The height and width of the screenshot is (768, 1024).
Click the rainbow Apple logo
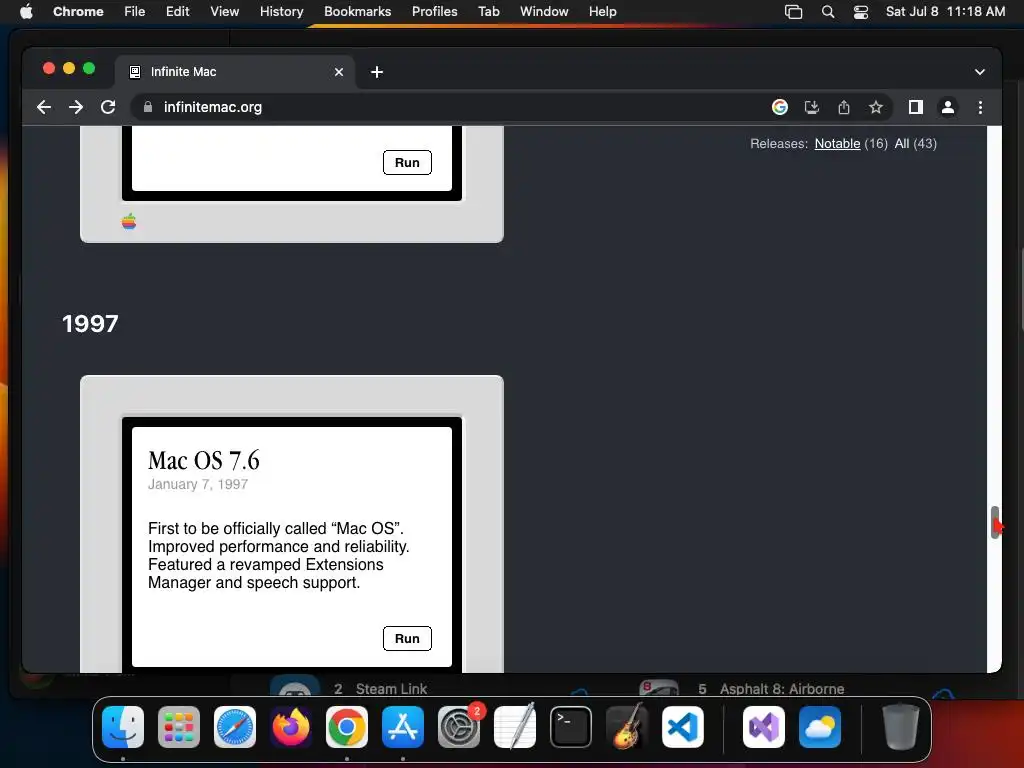(x=129, y=222)
